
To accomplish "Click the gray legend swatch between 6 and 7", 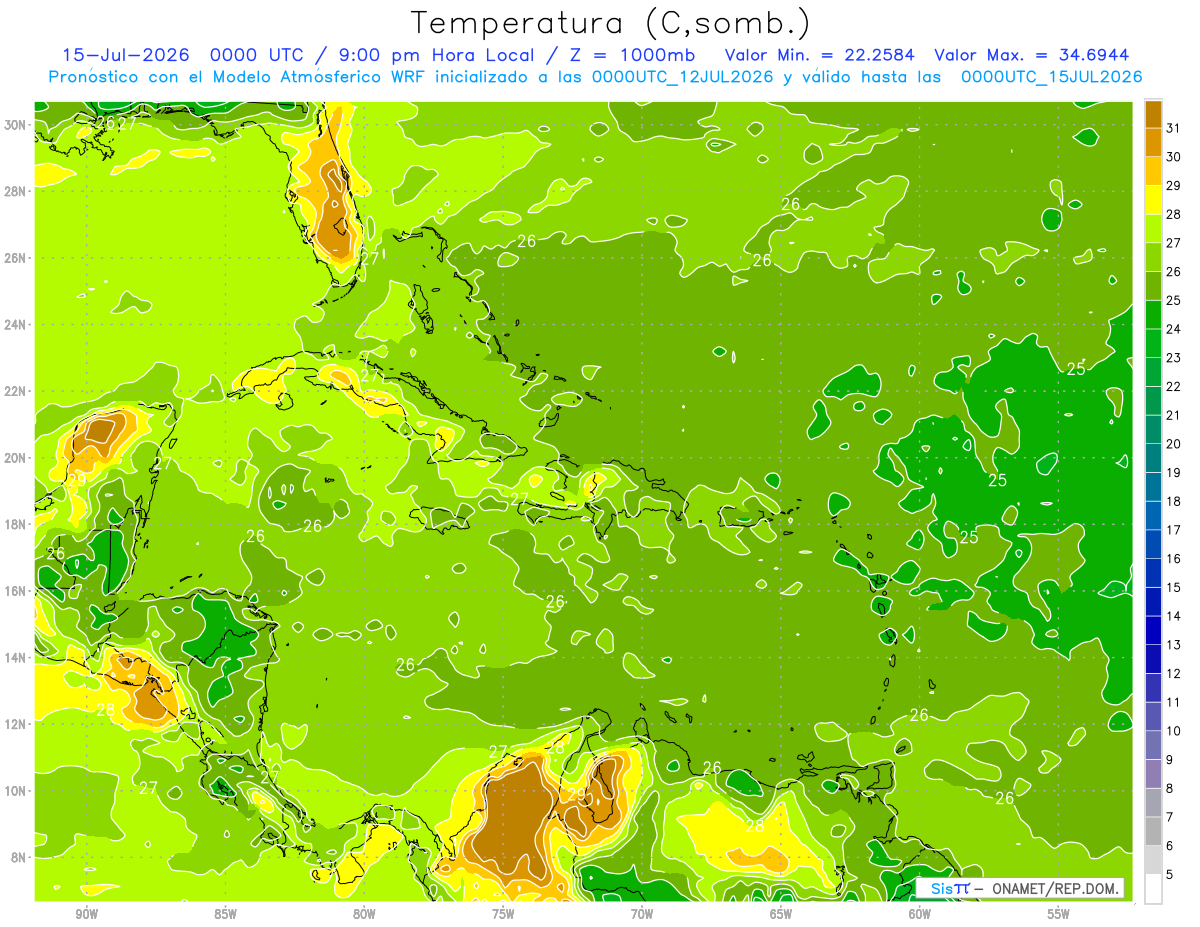I will click(1153, 831).
